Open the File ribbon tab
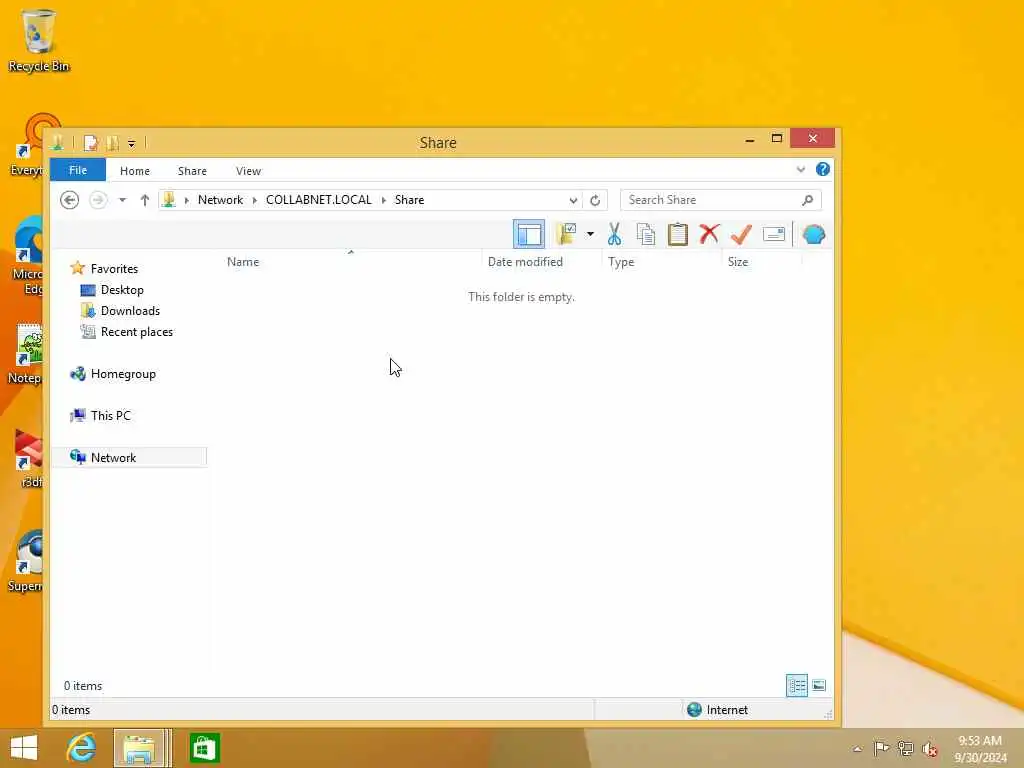 tap(78, 170)
